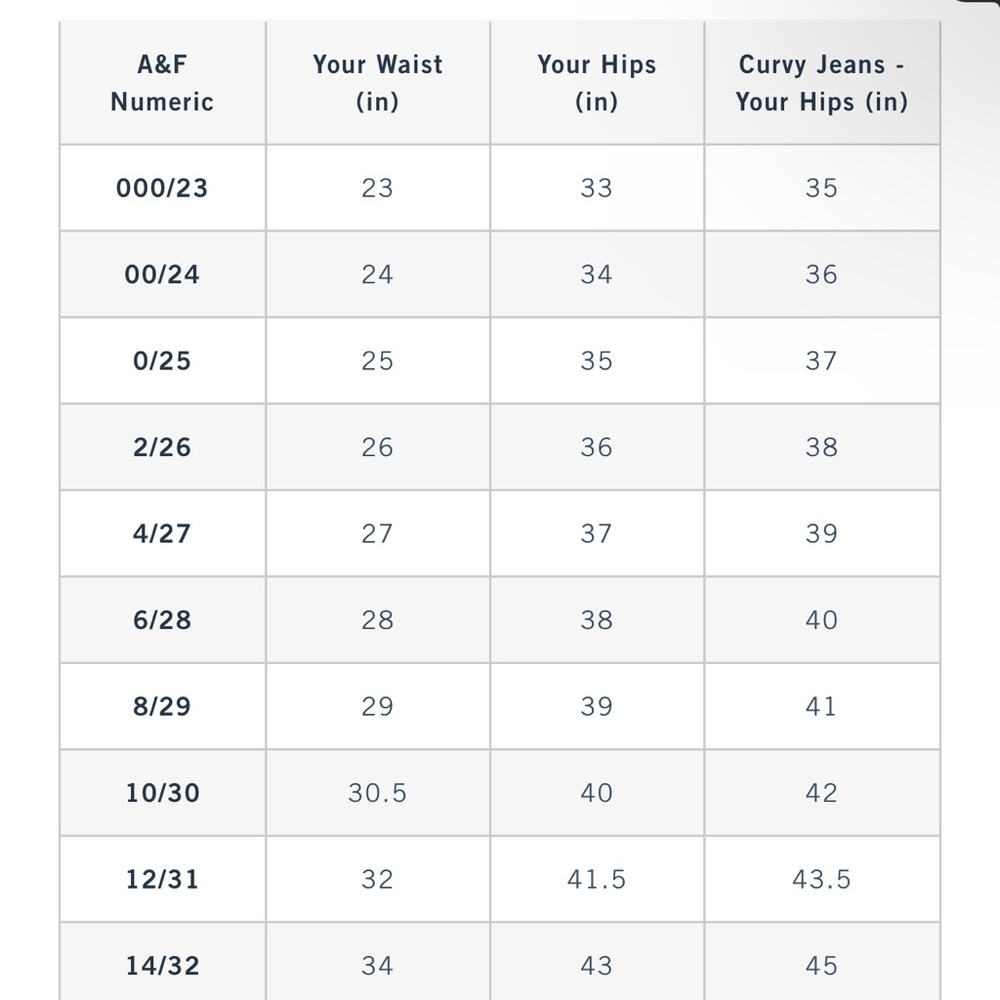
Task: Click the Curvy Jeans - Your Hips header
Action: 821,83
